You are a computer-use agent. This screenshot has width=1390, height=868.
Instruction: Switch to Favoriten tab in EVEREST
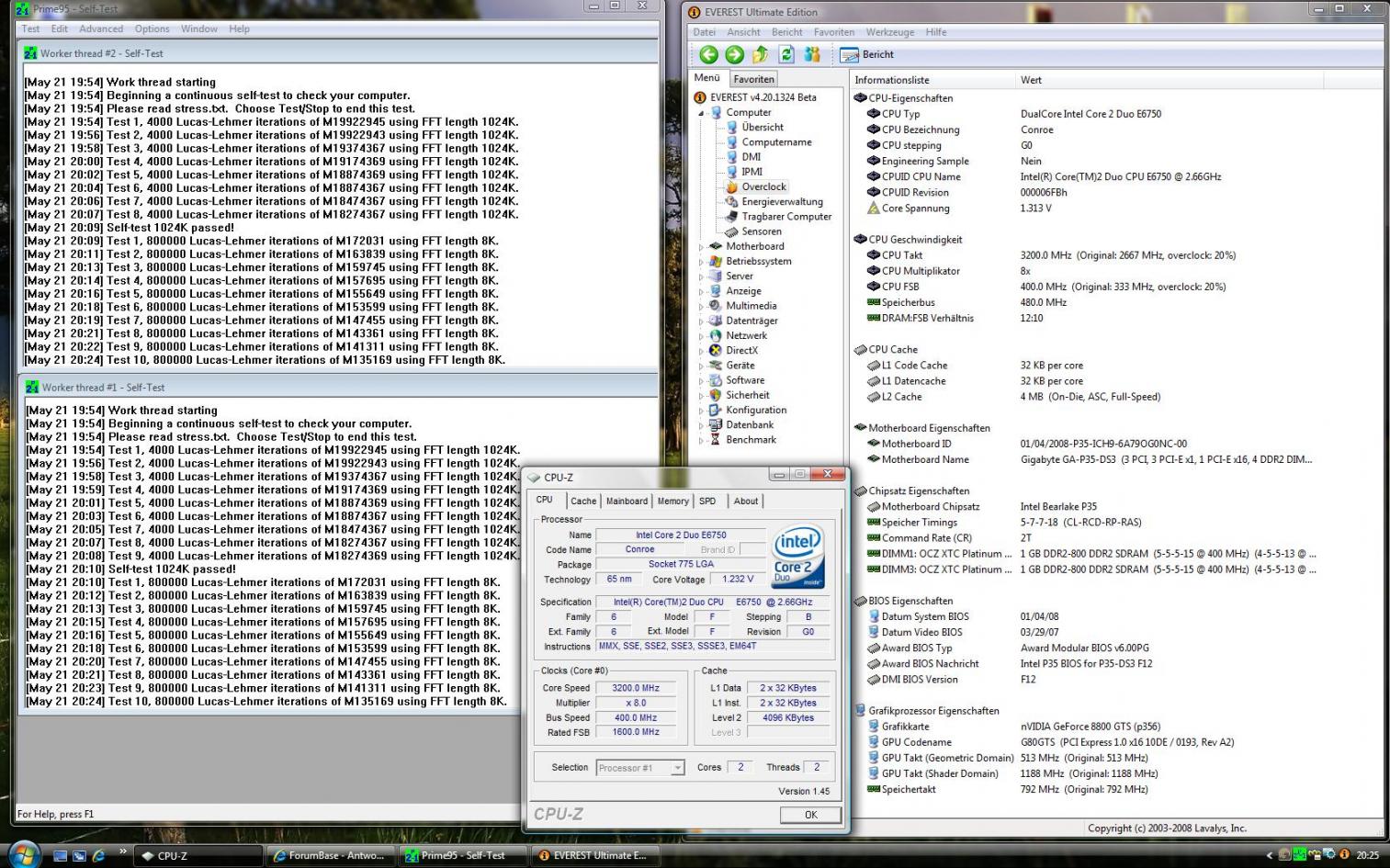point(753,79)
